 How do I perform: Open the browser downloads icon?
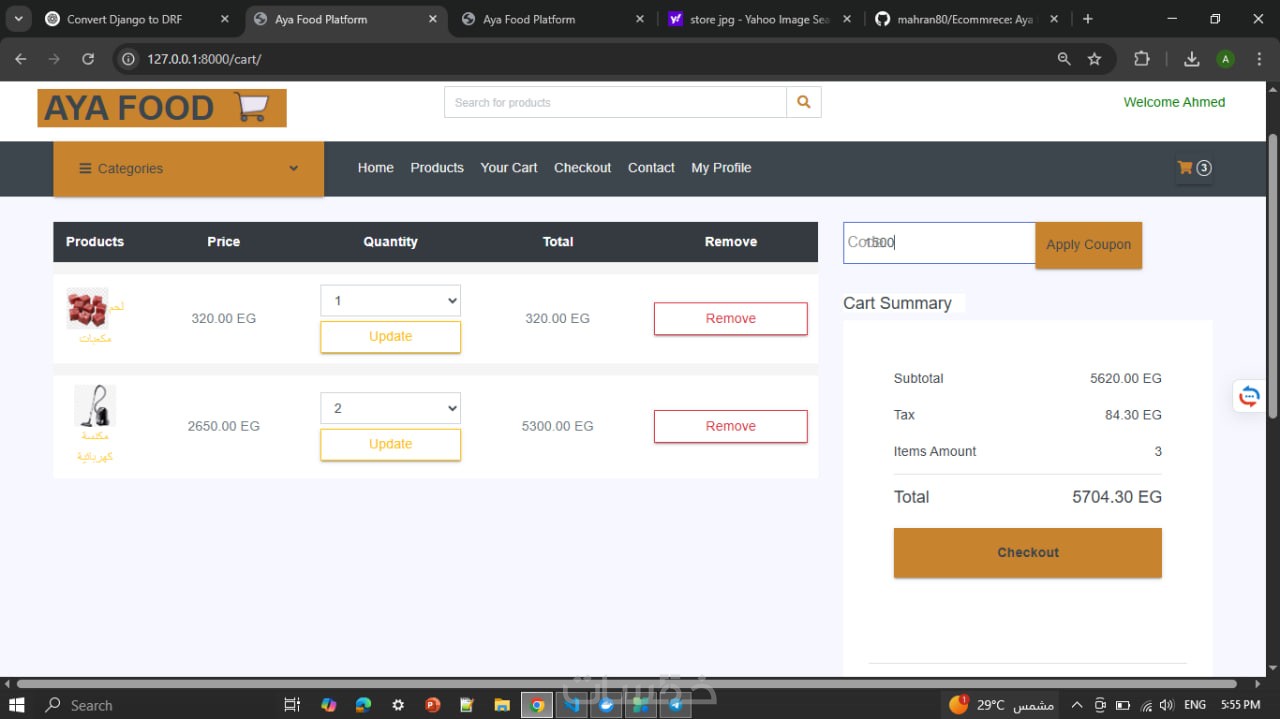pyautogui.click(x=1192, y=59)
